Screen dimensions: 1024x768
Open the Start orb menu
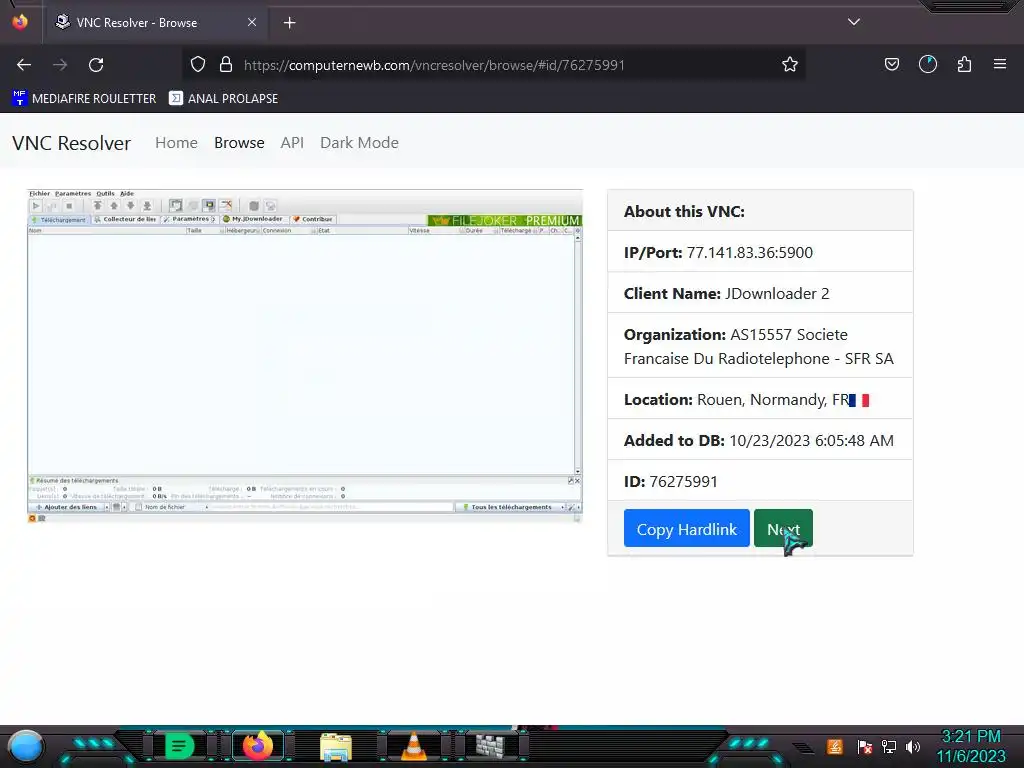25,746
